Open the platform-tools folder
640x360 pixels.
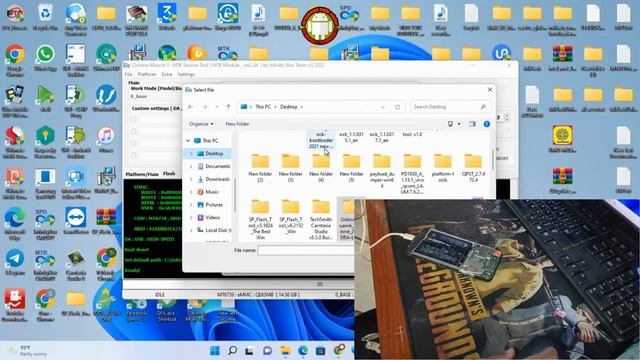point(442,168)
